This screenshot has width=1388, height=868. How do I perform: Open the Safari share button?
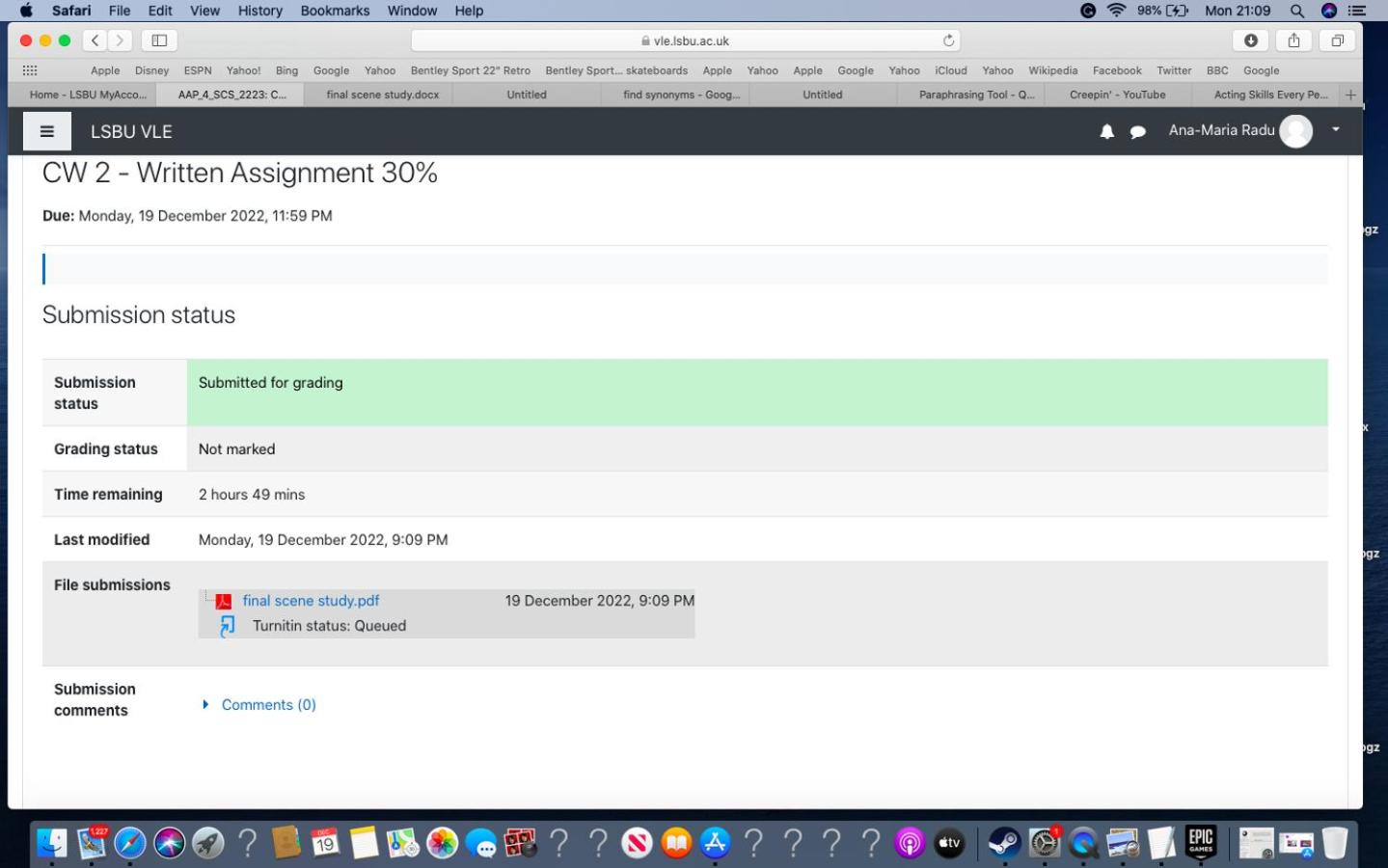coord(1294,41)
